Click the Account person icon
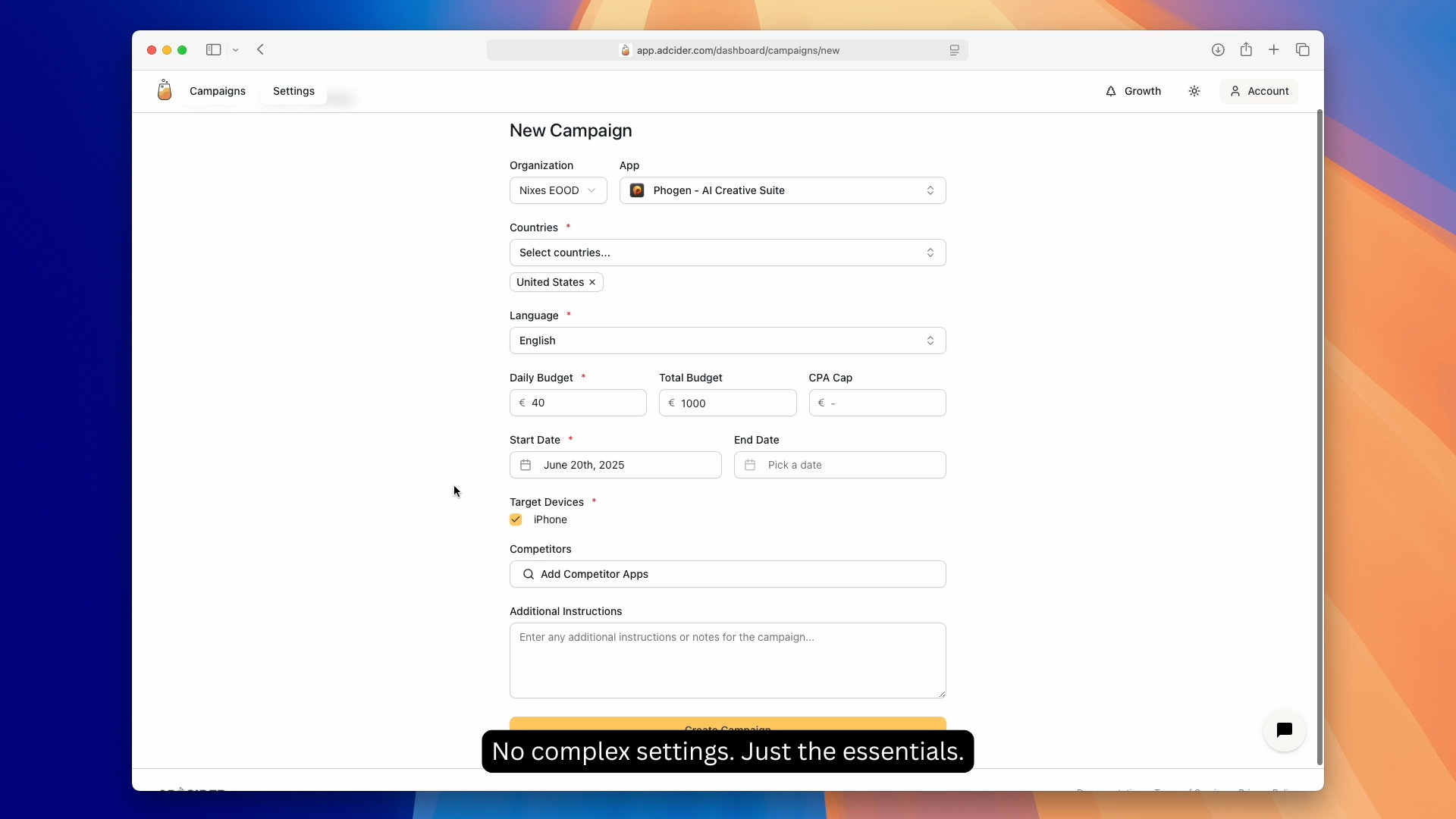The image size is (1456, 819). click(x=1235, y=91)
